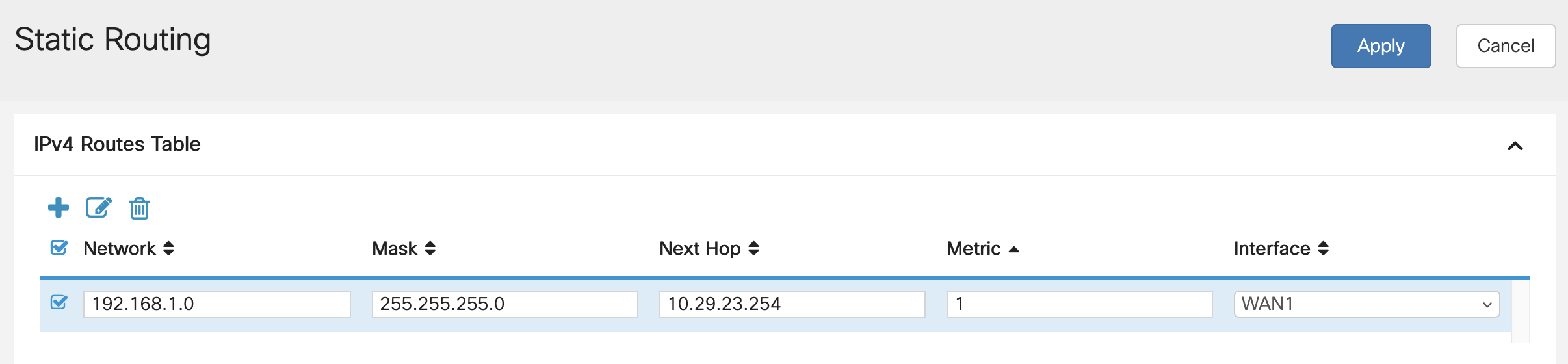This screenshot has width=1568, height=364.
Task: Click the Cancel button
Action: (1506, 46)
